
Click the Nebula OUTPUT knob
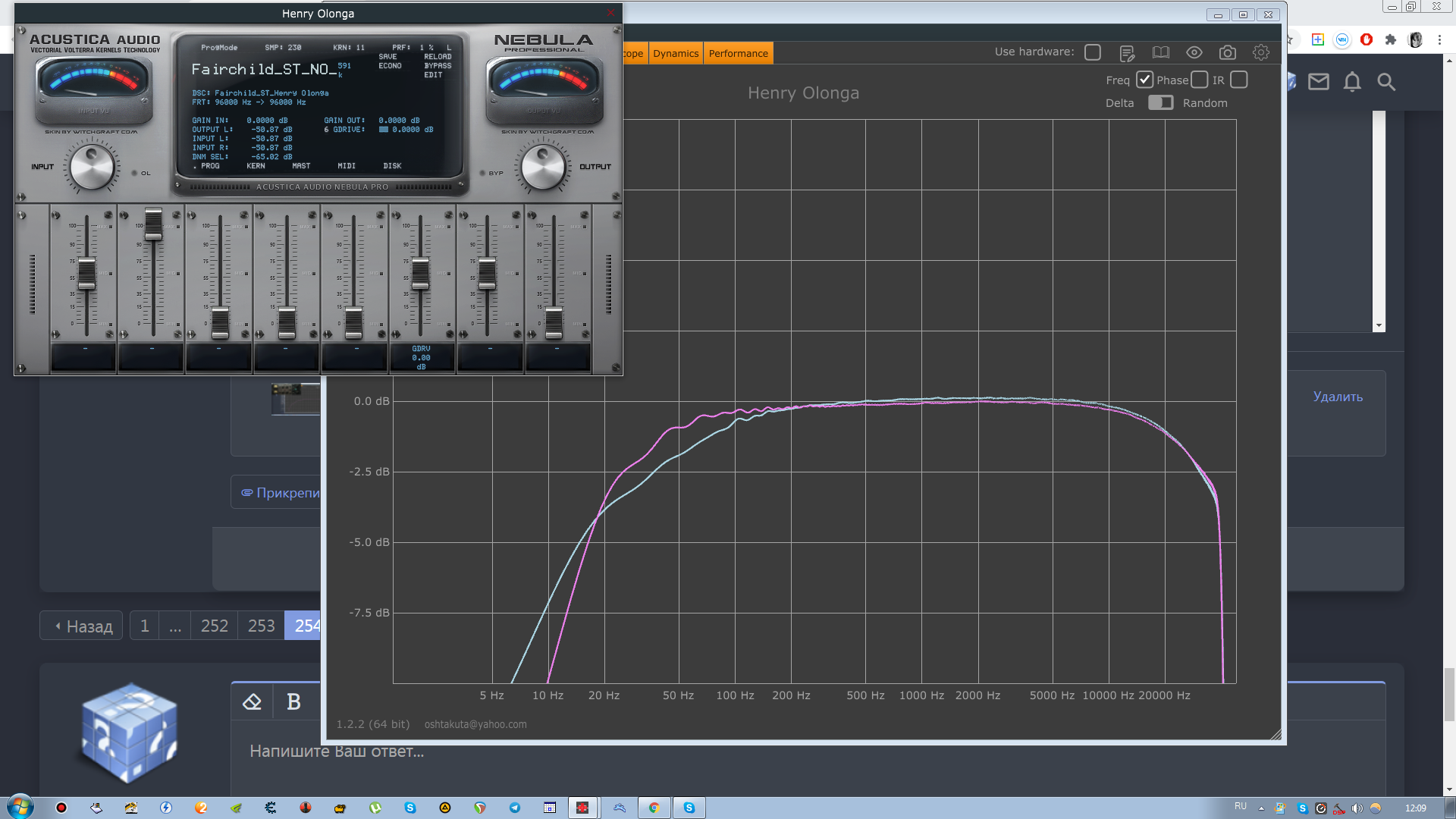coord(543,167)
